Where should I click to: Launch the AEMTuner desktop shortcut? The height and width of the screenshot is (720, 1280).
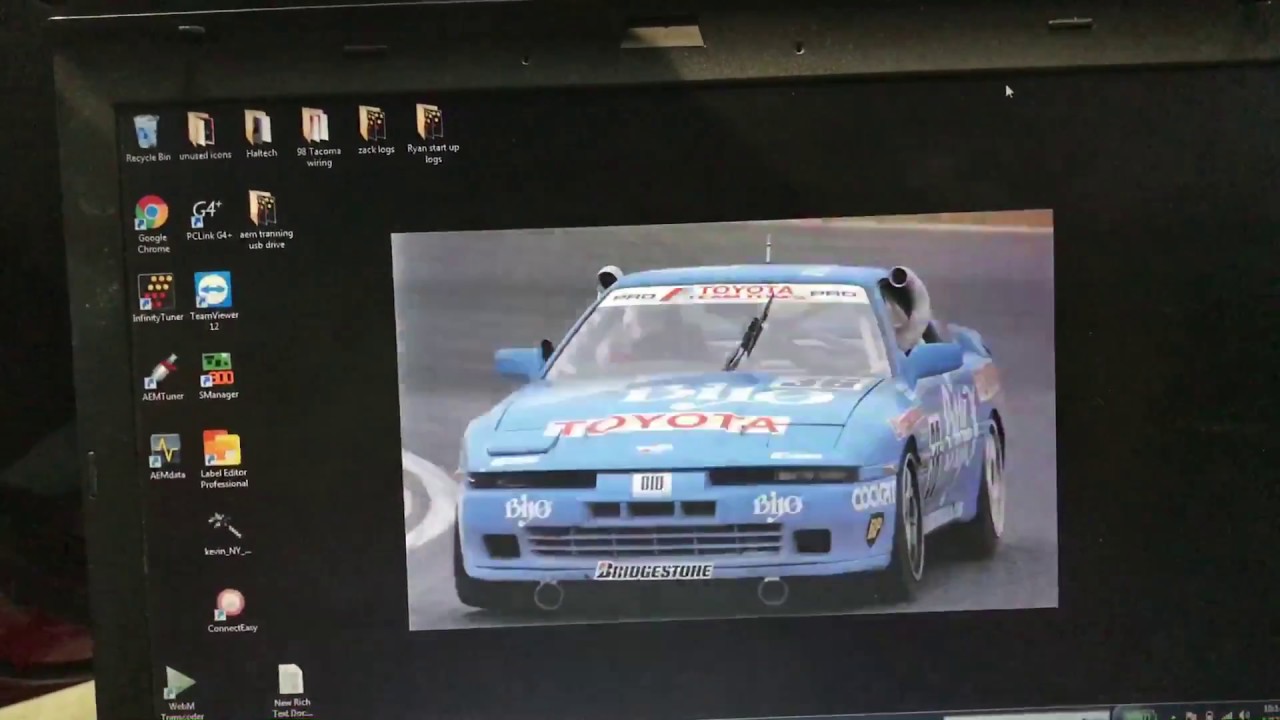point(161,378)
